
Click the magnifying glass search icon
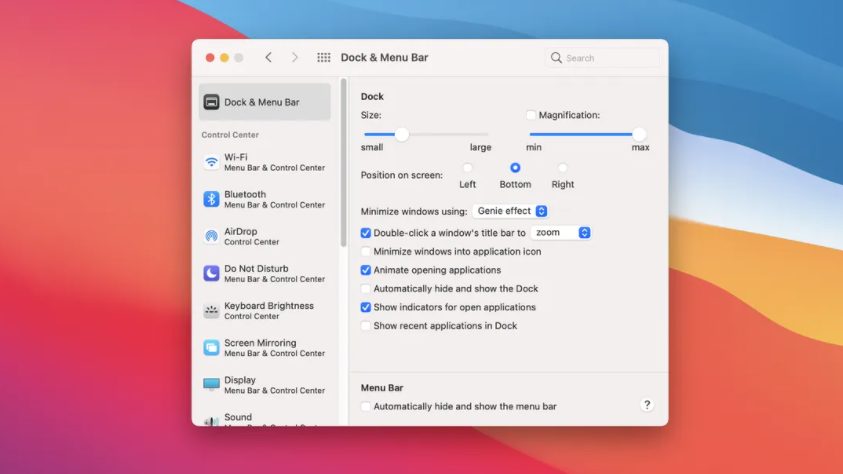(x=556, y=58)
